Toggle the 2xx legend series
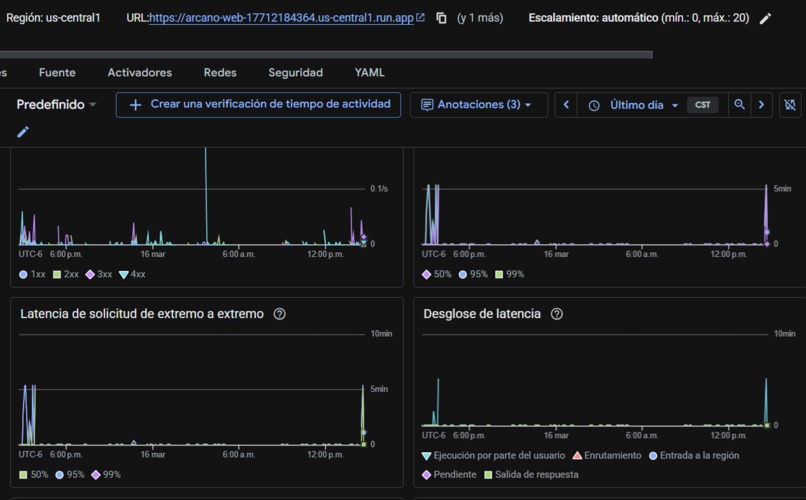 coord(66,274)
